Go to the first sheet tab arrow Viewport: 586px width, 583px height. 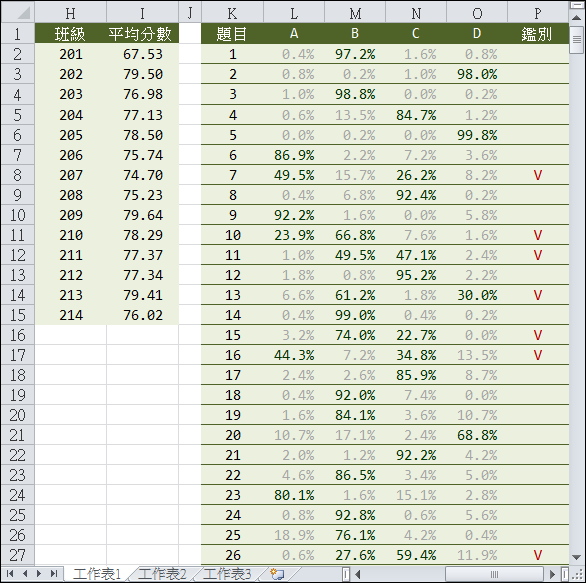coord(10,574)
